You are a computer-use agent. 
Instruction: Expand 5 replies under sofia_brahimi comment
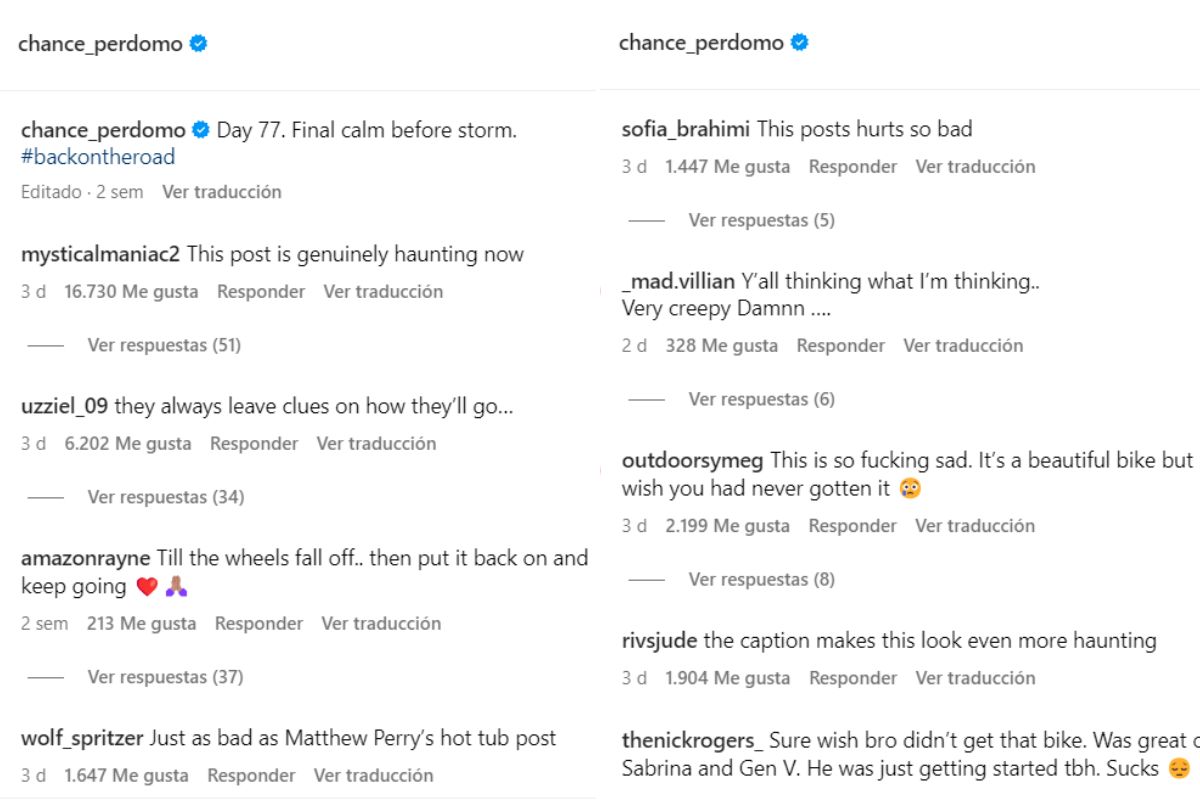pos(761,220)
